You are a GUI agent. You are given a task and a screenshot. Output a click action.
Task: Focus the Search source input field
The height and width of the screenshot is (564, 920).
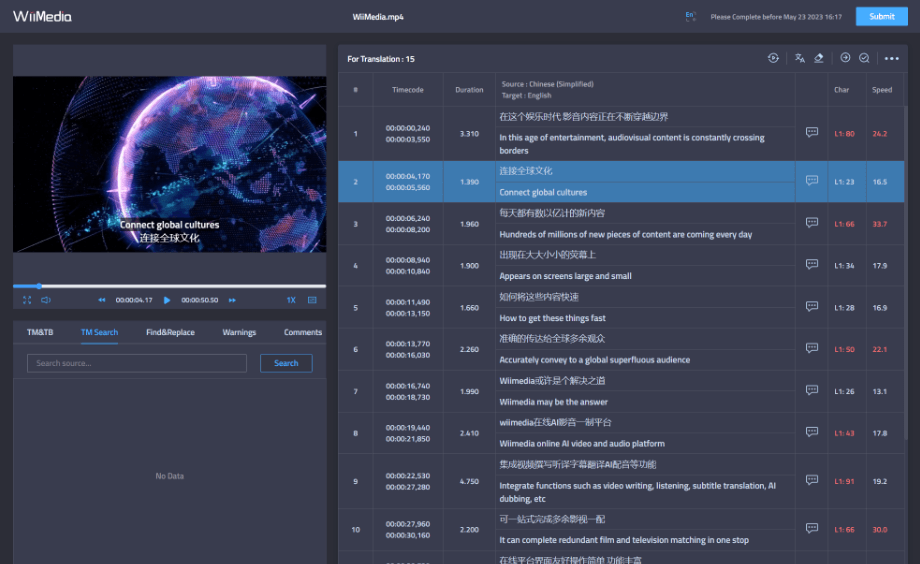pyautogui.click(x=137, y=363)
